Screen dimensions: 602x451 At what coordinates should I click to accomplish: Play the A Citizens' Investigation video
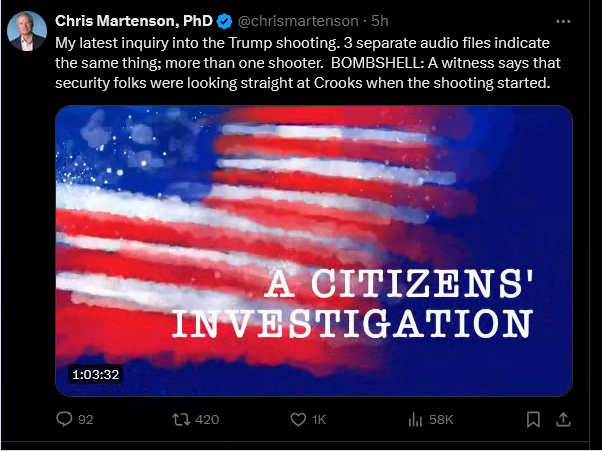click(314, 251)
